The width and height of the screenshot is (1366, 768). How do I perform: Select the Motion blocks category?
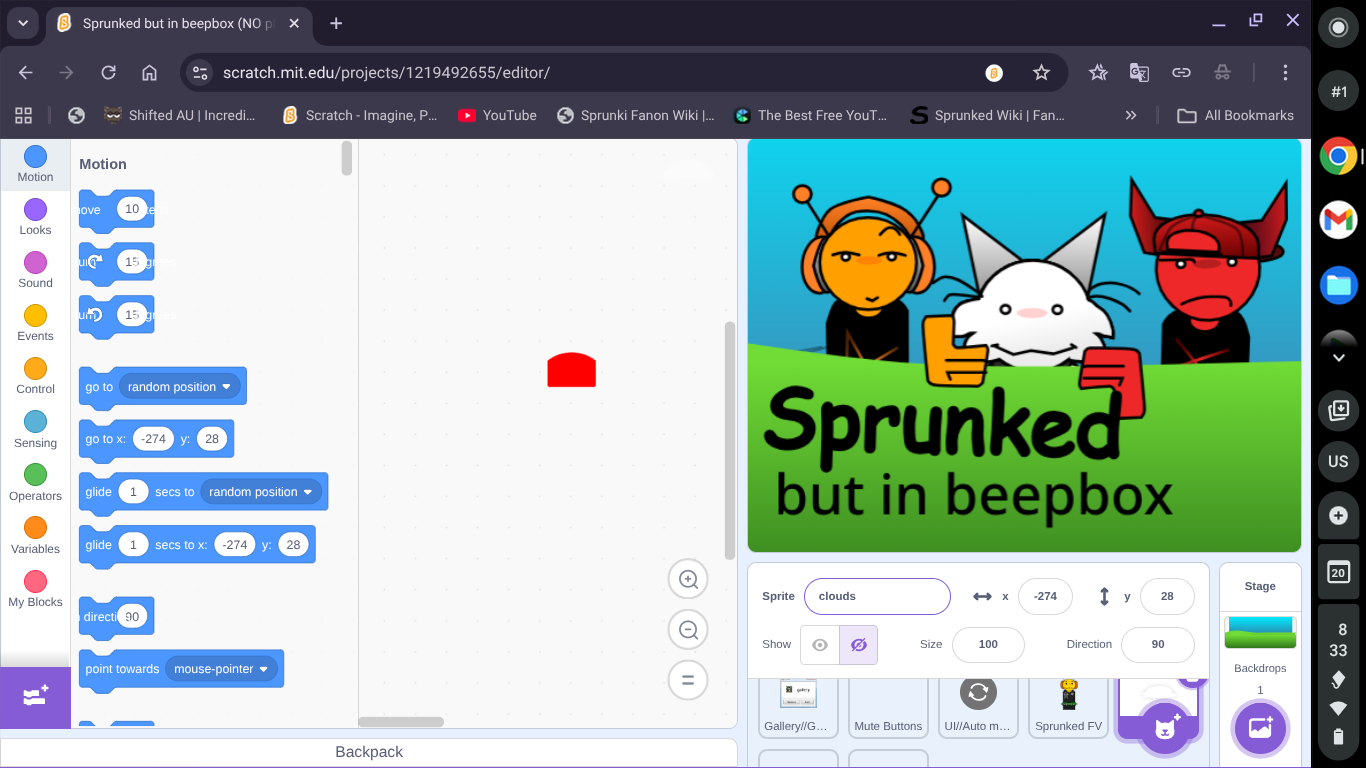(35, 165)
